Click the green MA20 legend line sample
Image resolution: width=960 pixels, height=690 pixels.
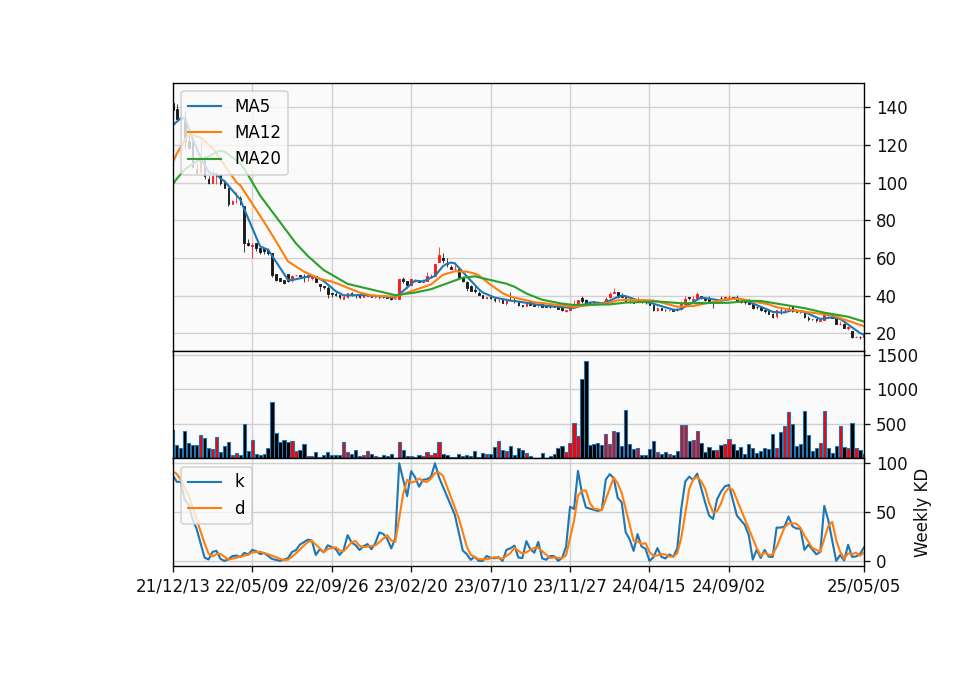(x=204, y=159)
